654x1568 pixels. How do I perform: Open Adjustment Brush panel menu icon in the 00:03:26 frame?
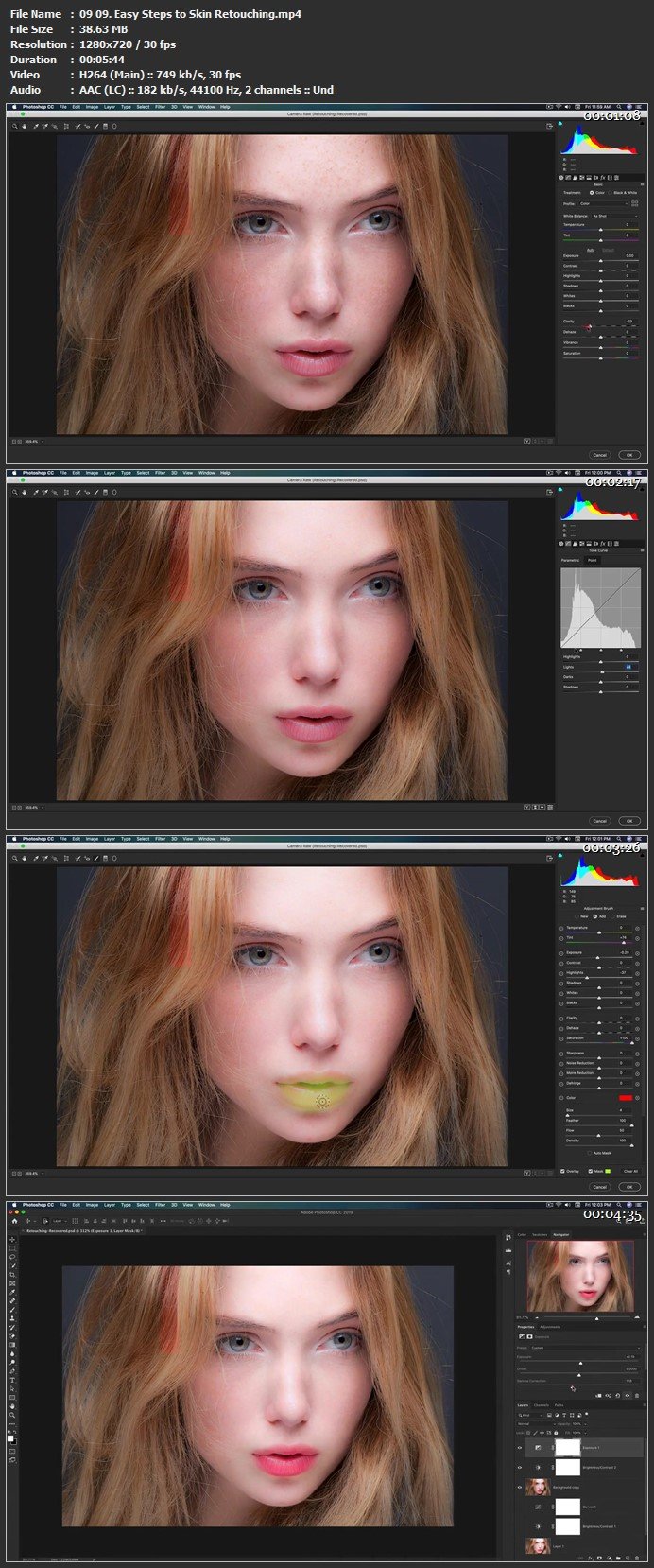pos(642,909)
